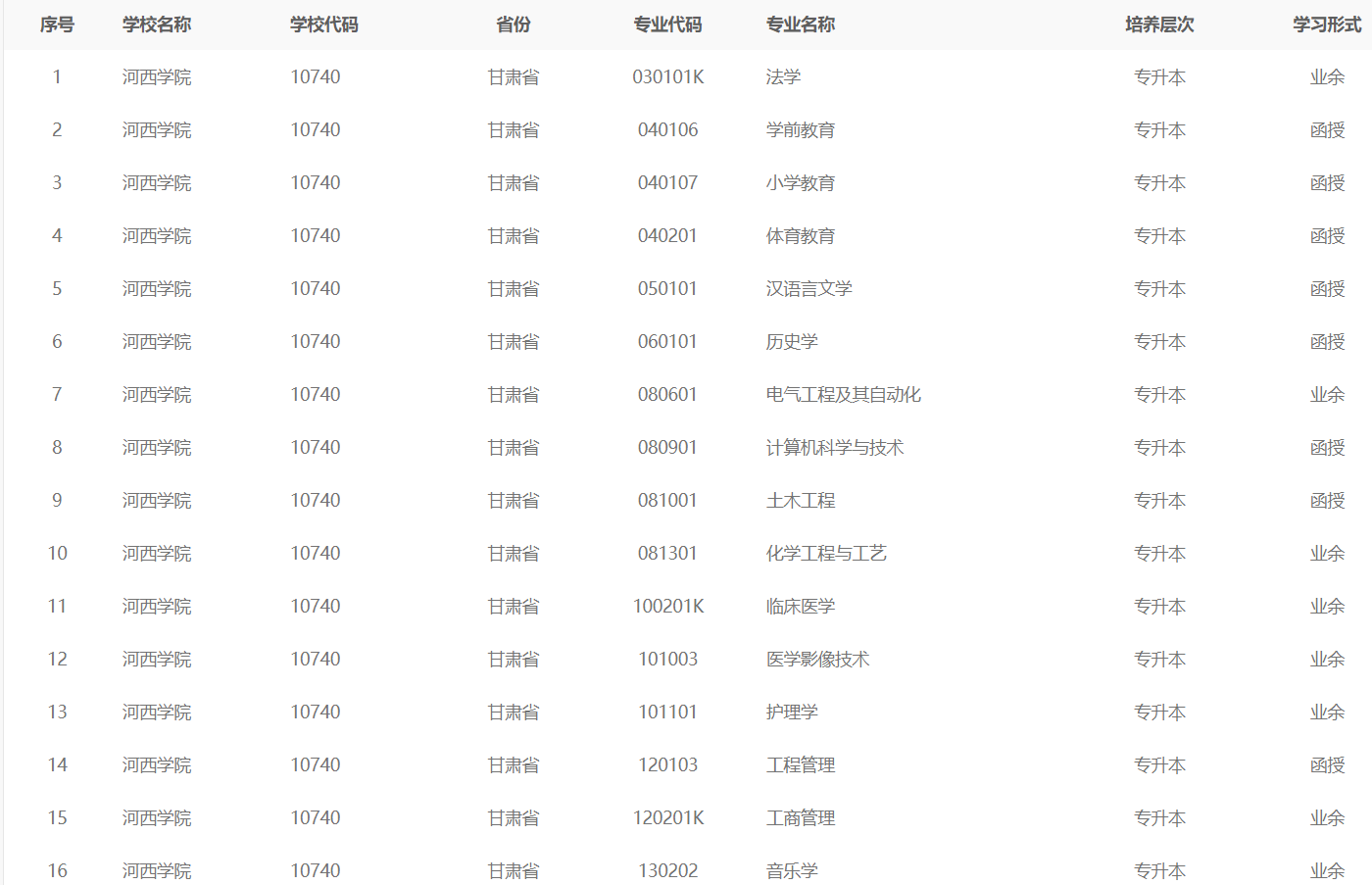Click sequence number 1 in first row
This screenshot has height=885, width=1372.
57,77
